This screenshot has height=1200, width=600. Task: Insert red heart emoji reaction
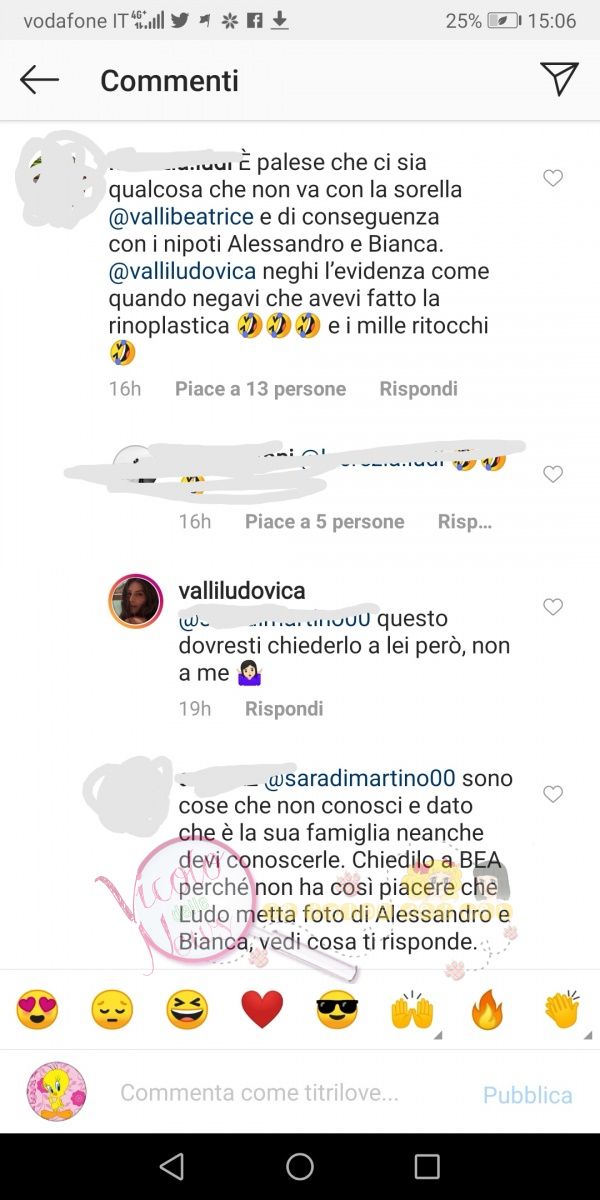pos(262,1010)
